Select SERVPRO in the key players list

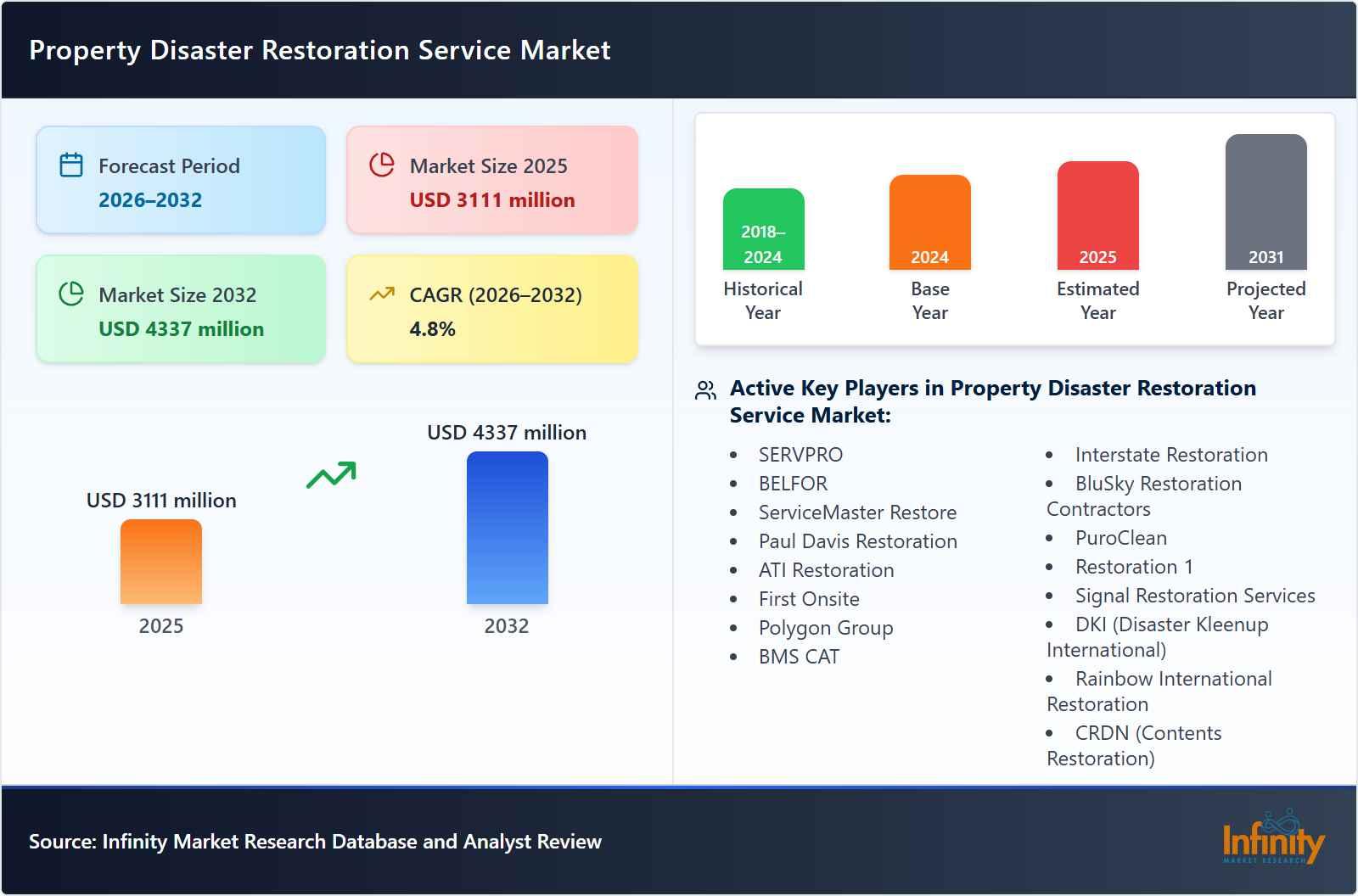[799, 455]
